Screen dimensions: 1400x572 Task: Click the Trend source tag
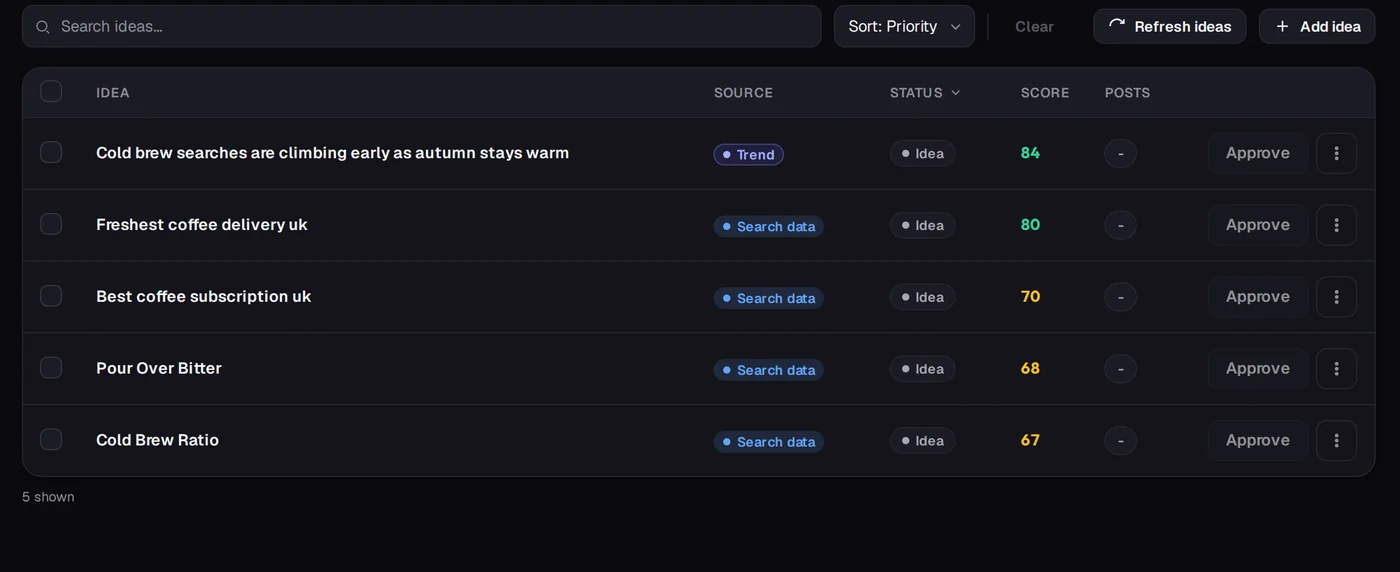click(748, 155)
